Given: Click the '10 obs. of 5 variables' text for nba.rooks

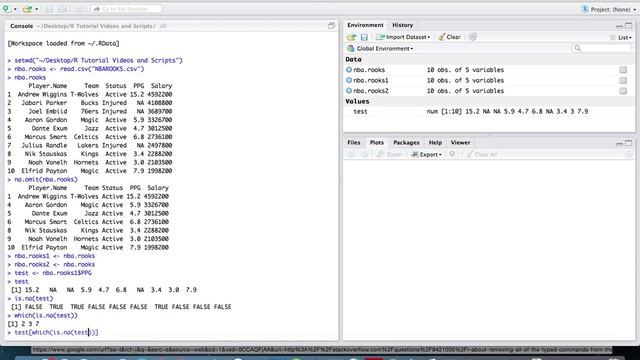Looking at the screenshot, I should pos(465,70).
